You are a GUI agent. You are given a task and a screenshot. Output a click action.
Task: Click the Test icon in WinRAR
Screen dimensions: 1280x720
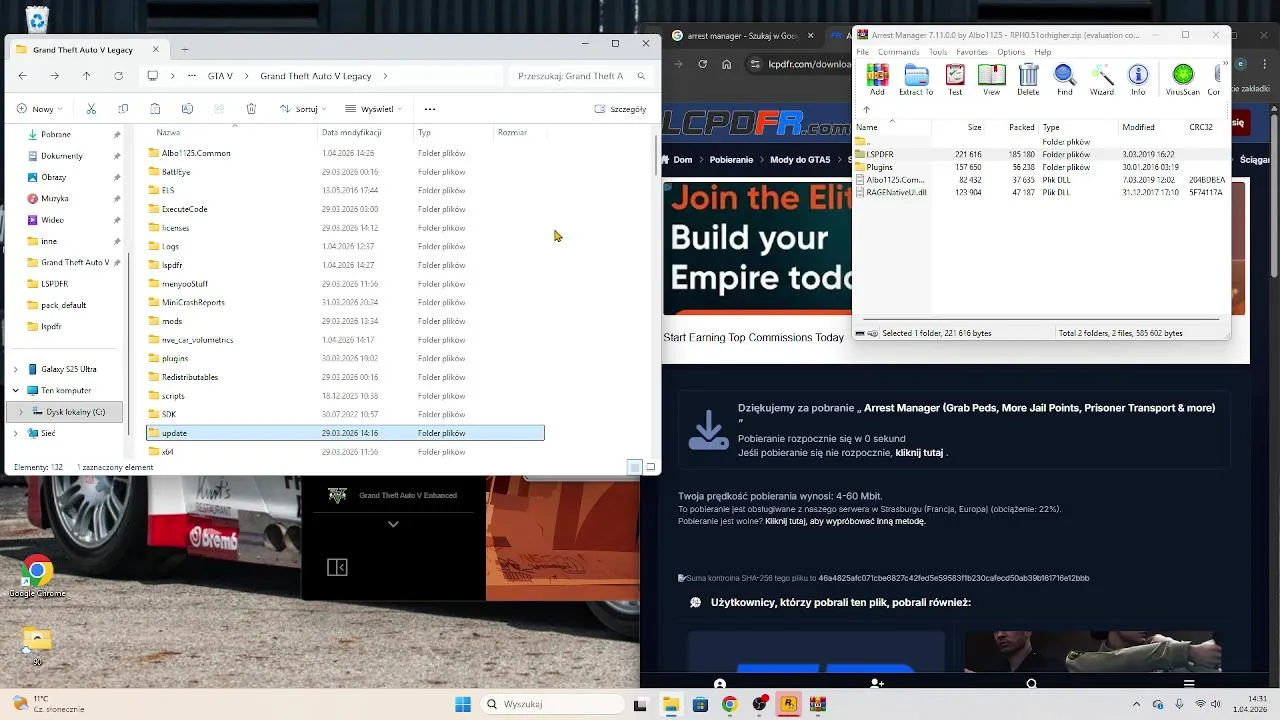point(955,75)
